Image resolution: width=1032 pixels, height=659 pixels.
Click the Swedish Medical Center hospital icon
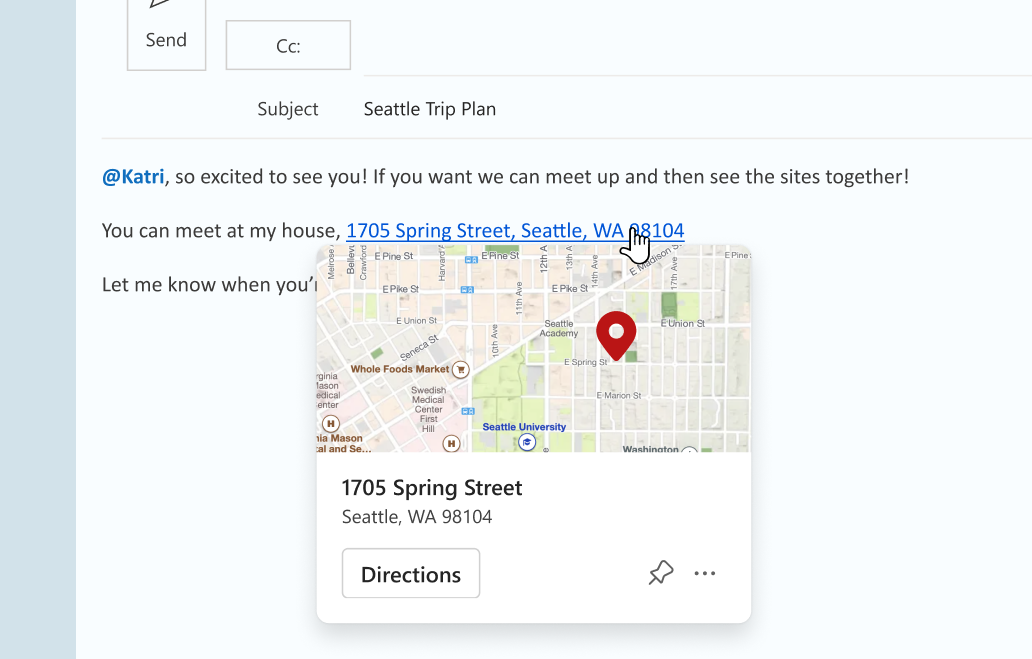click(x=451, y=444)
